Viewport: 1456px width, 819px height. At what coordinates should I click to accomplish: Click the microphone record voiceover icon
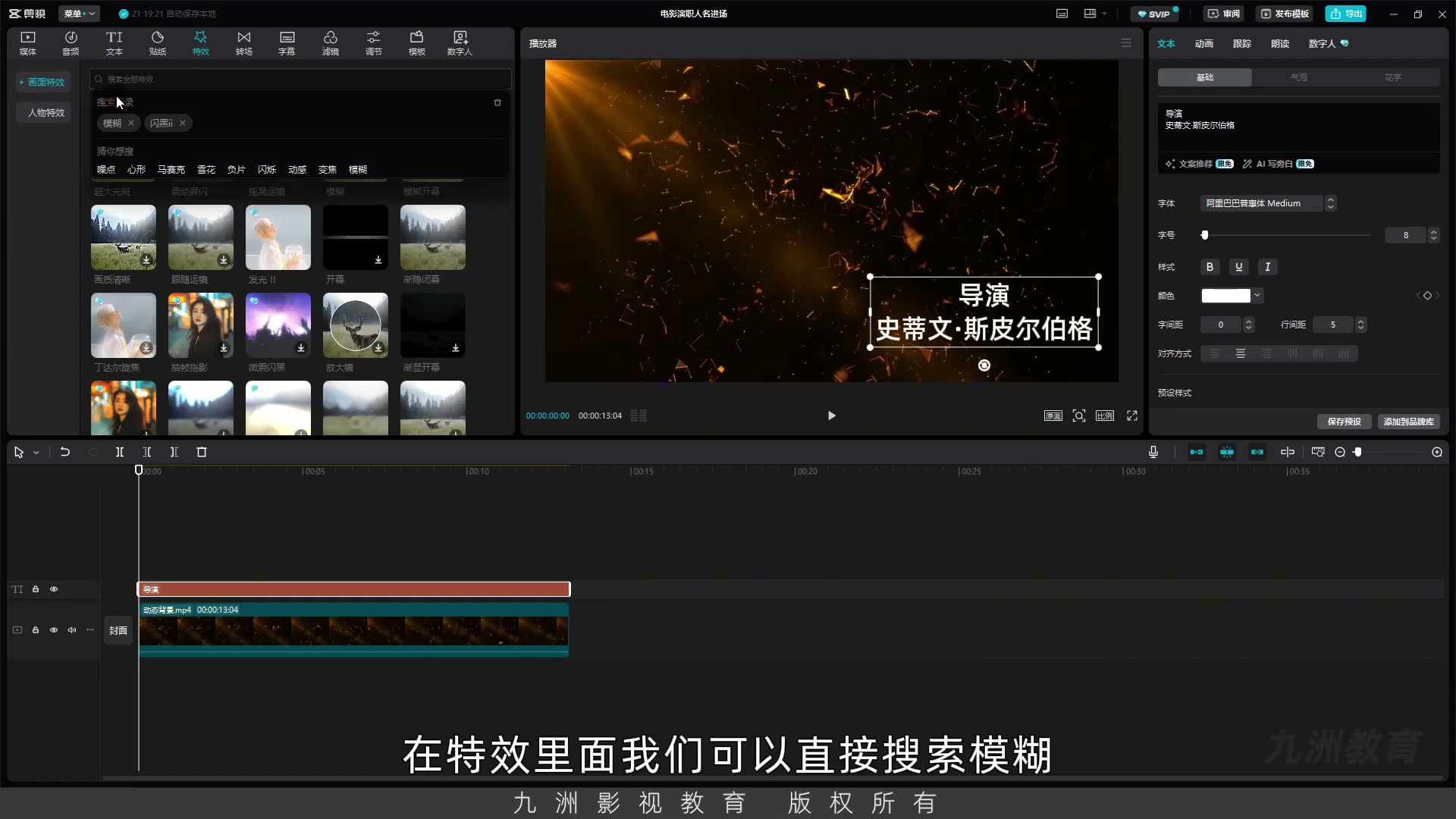tap(1153, 452)
